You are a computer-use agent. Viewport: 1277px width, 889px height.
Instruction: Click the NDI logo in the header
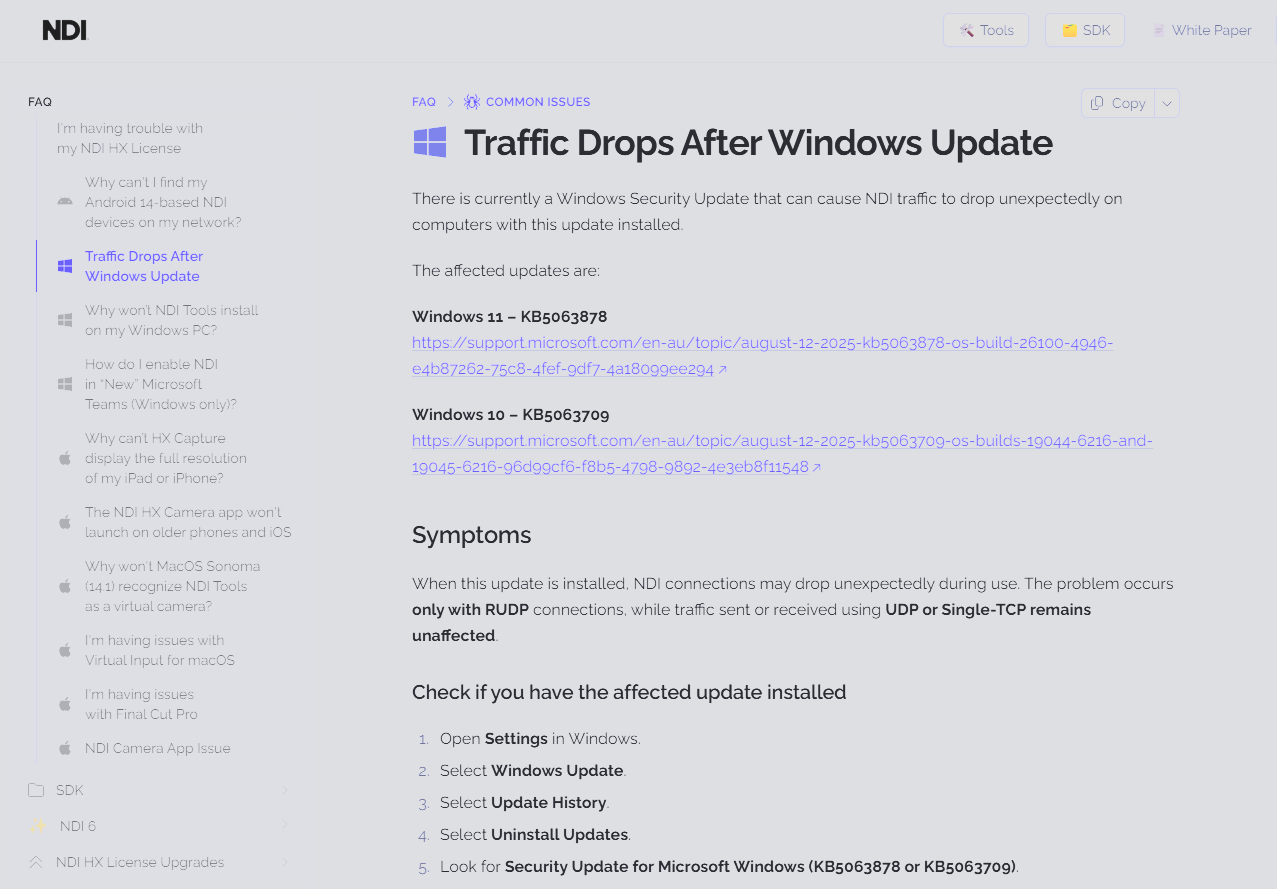click(65, 30)
